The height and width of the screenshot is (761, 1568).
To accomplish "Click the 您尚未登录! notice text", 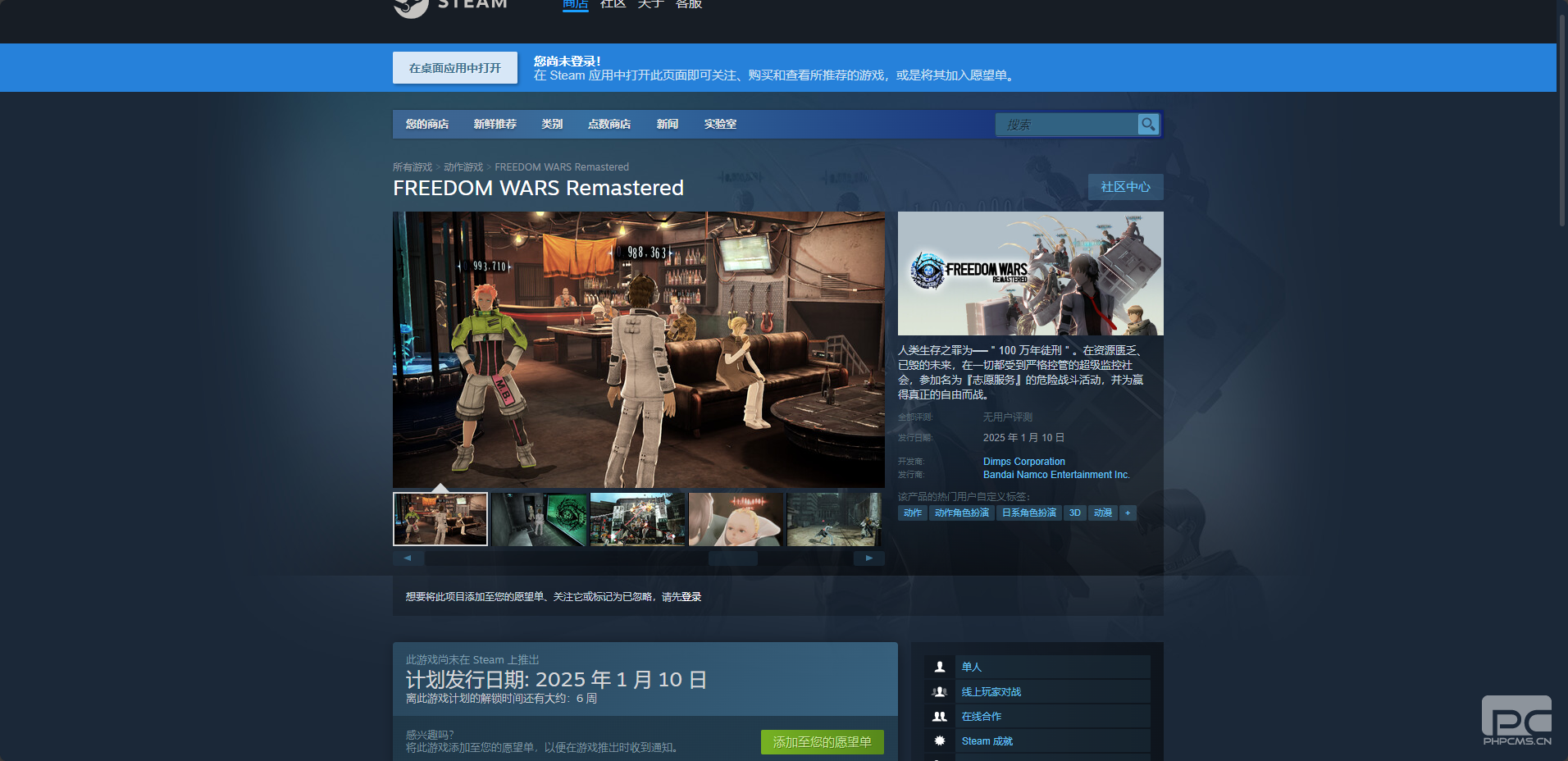I will pyautogui.click(x=567, y=62).
